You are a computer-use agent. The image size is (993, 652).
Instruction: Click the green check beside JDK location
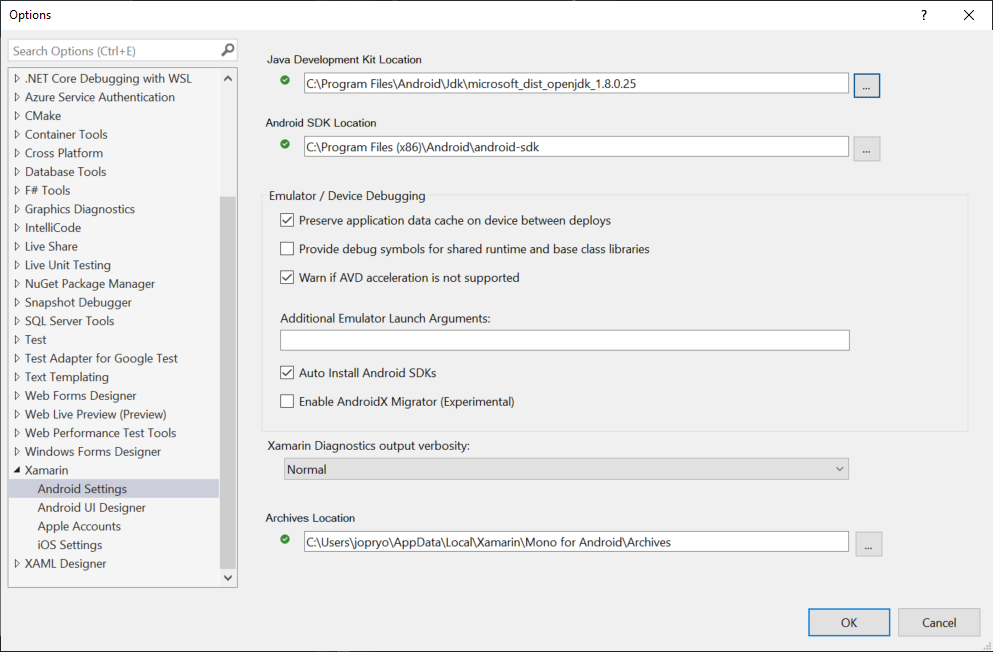click(x=285, y=80)
